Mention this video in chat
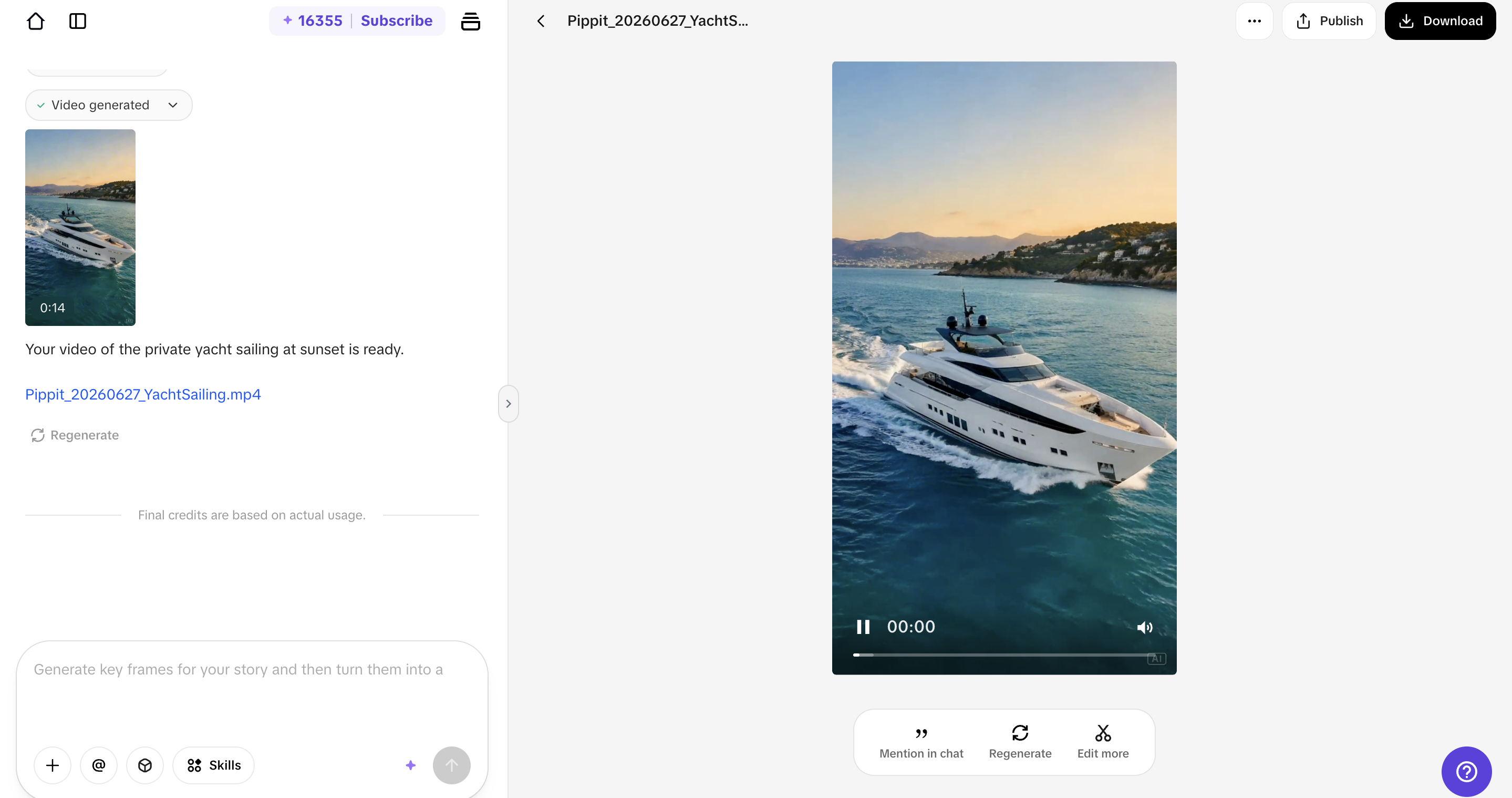 (x=921, y=742)
